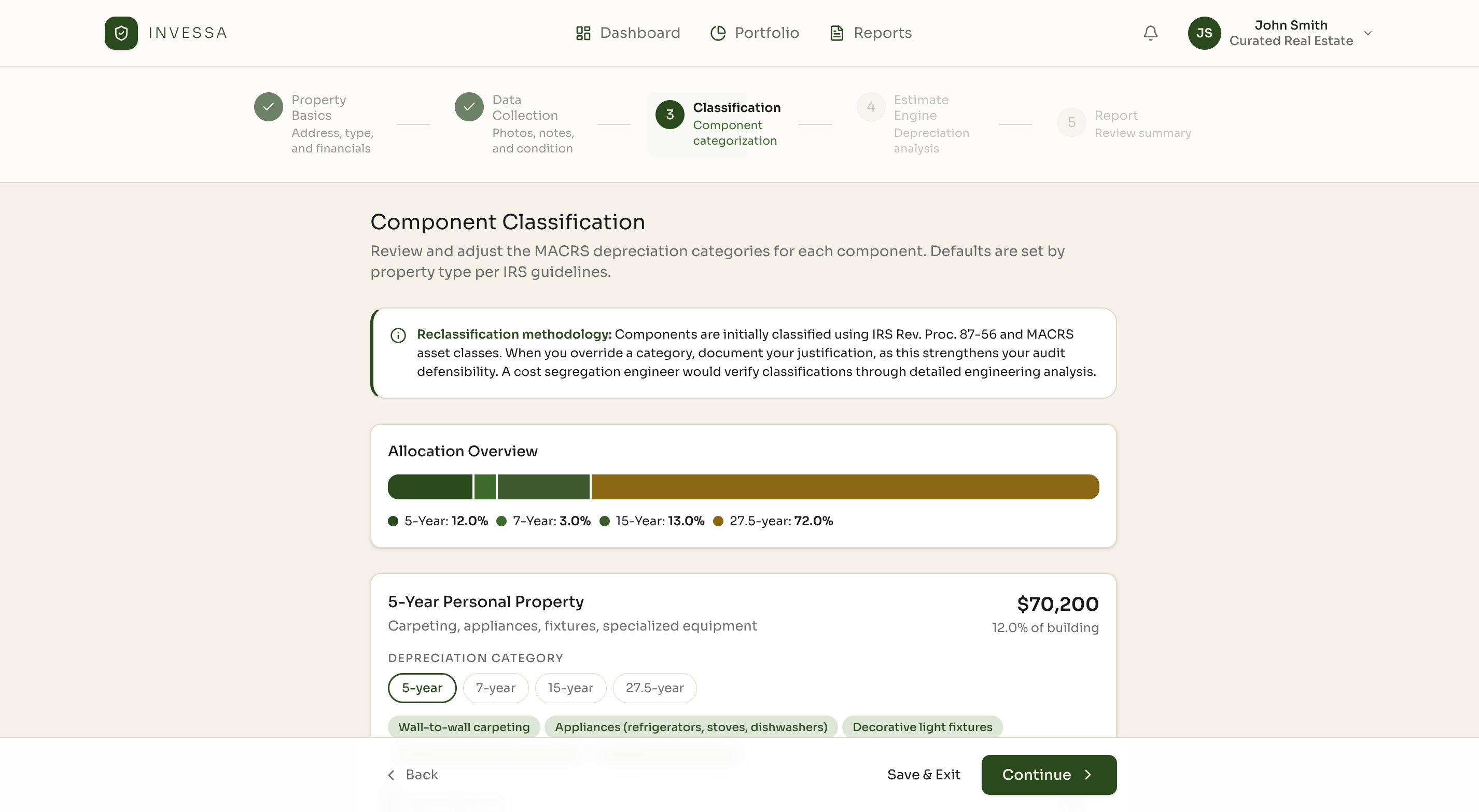Click the John Smith account name
This screenshot has width=1479, height=812.
[x=1291, y=25]
